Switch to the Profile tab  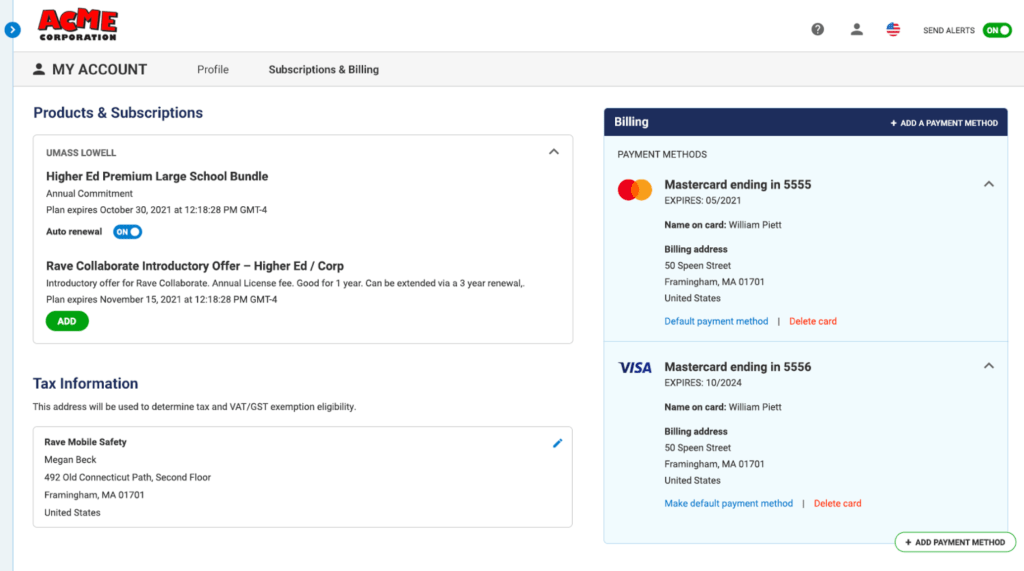(213, 70)
